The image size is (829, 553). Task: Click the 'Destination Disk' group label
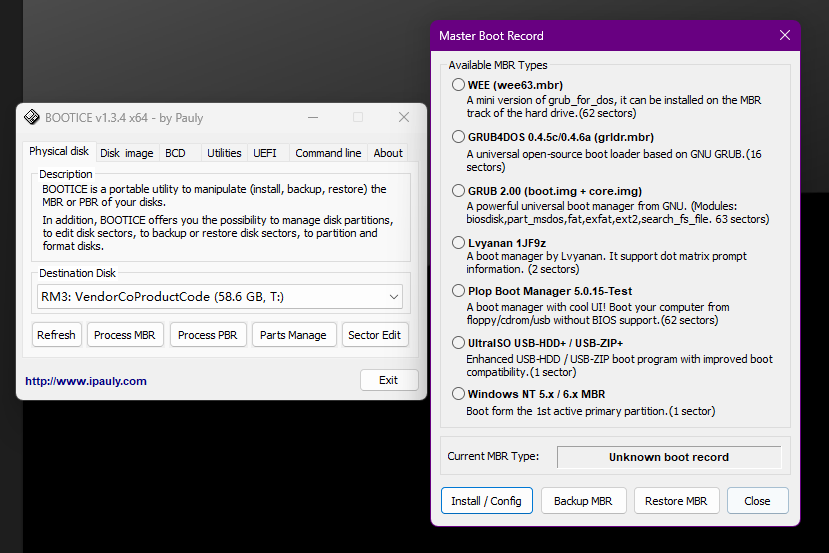point(77,273)
